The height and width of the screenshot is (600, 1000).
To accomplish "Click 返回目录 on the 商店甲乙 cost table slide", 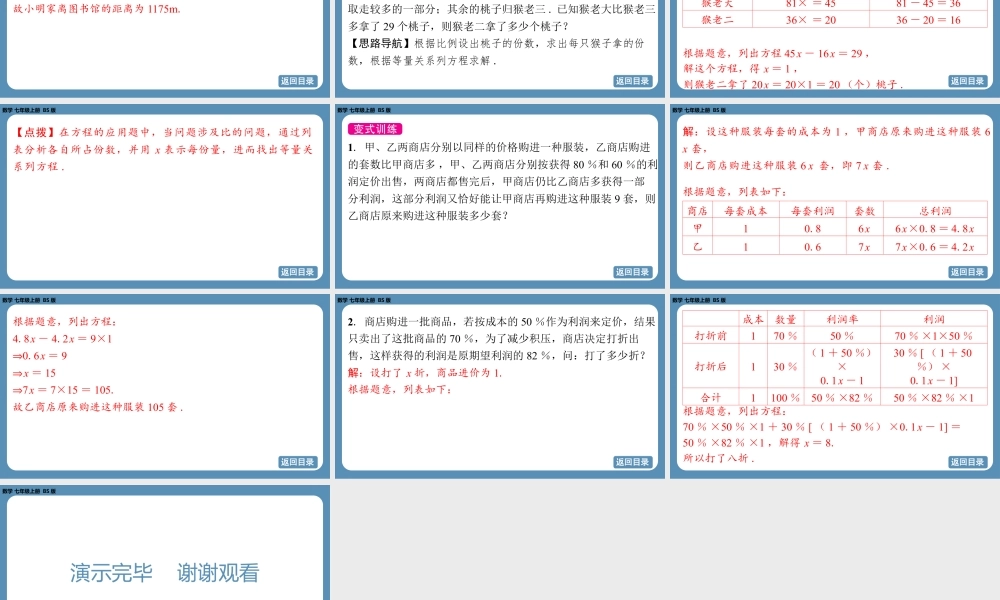I will (x=964, y=270).
